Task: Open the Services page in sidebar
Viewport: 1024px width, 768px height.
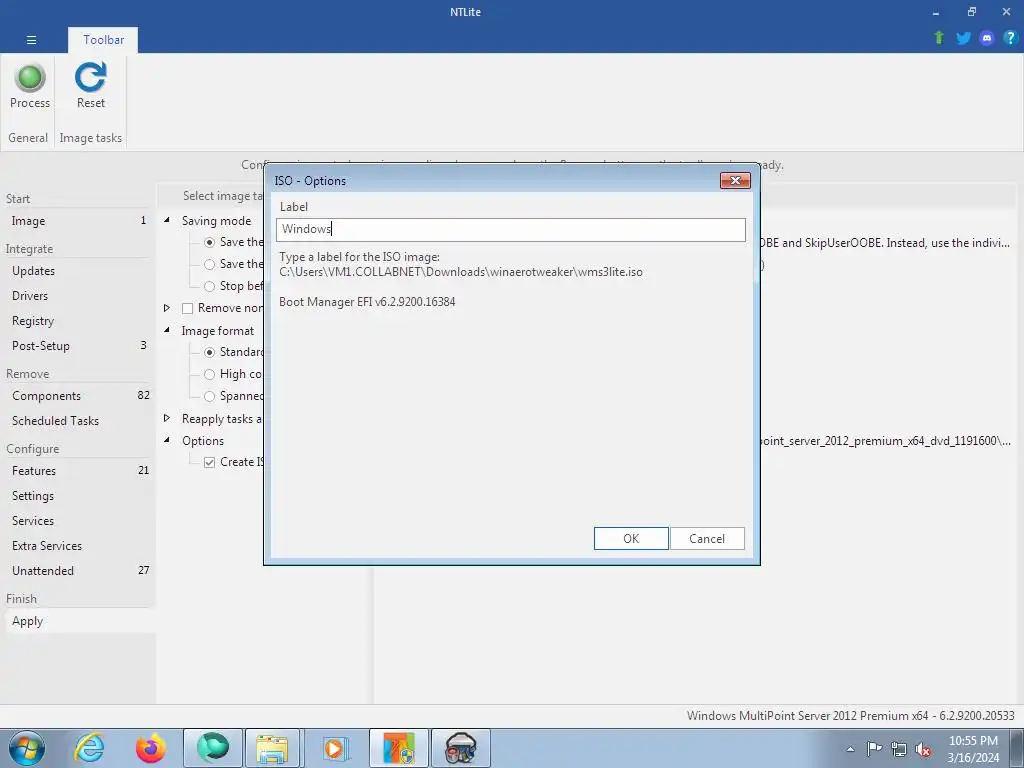Action: 78,520
